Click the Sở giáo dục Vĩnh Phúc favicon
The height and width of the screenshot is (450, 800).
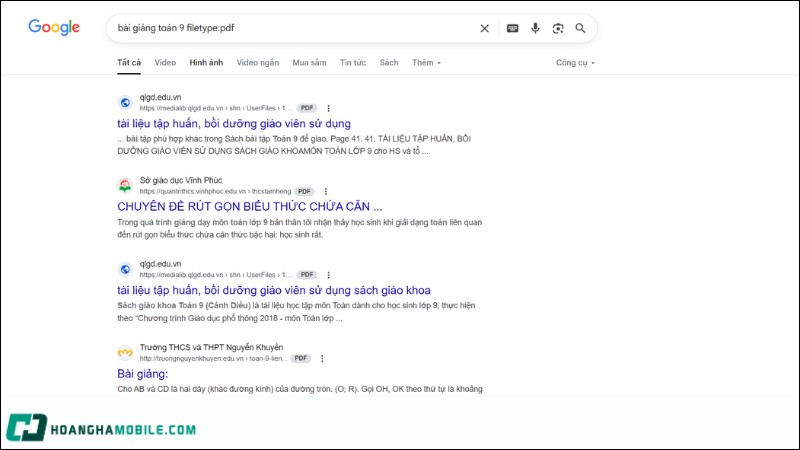(125, 186)
